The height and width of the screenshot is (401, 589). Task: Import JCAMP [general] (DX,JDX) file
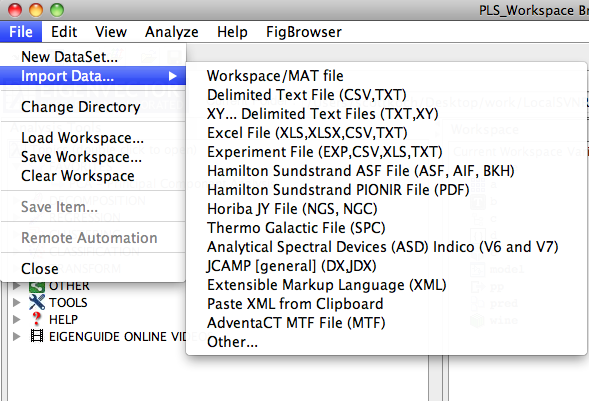pyautogui.click(x=387, y=266)
